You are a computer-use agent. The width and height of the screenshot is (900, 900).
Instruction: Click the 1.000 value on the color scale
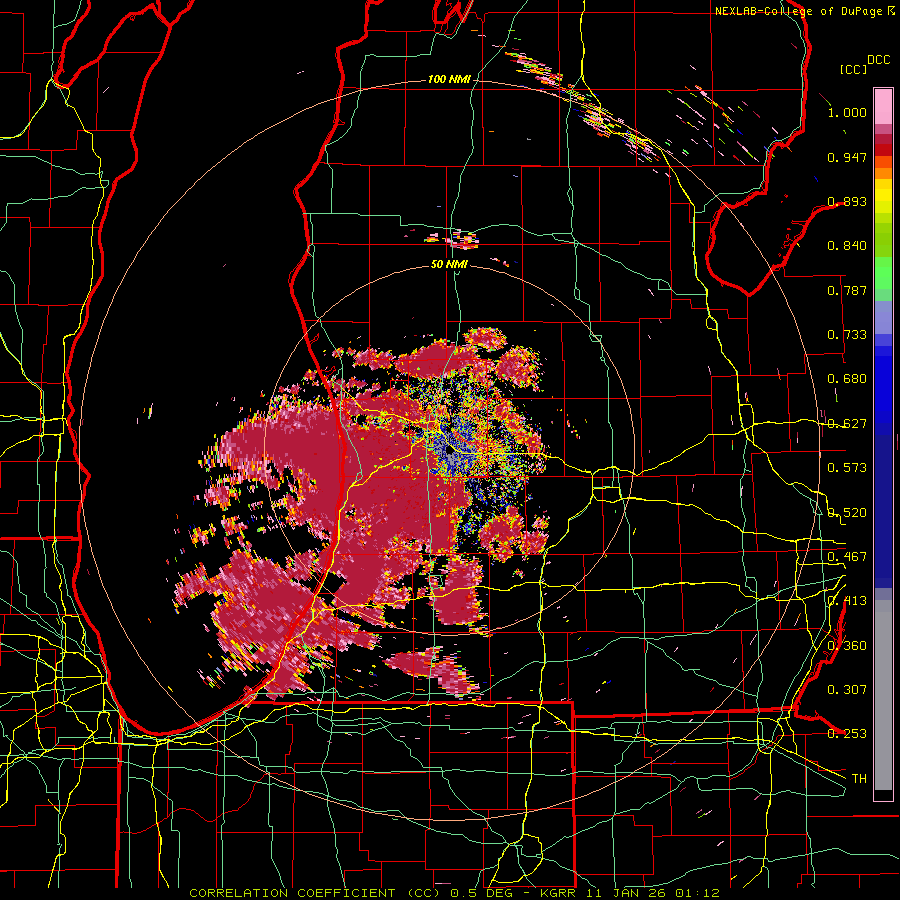coord(847,112)
